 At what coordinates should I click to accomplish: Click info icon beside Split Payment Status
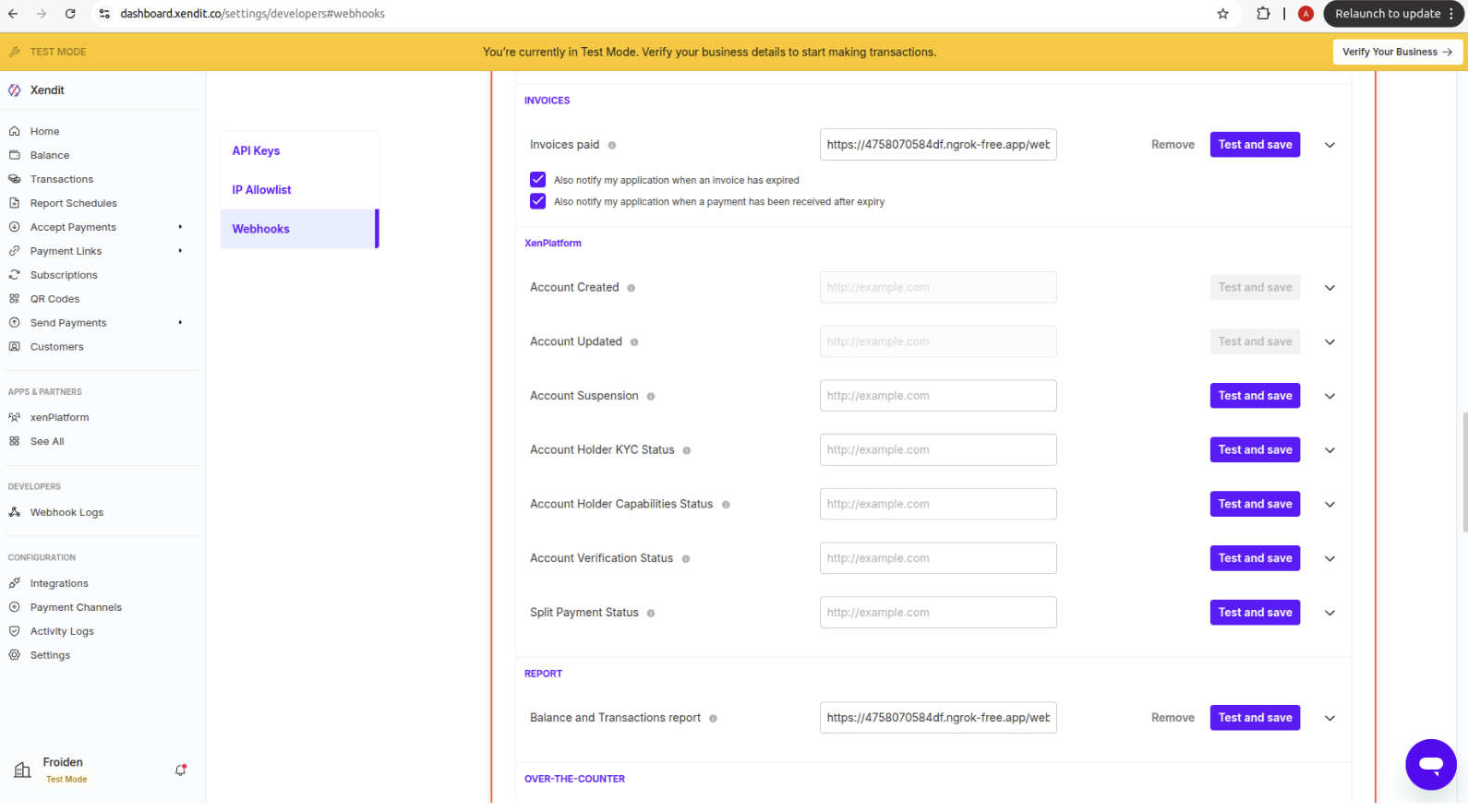[x=651, y=614]
